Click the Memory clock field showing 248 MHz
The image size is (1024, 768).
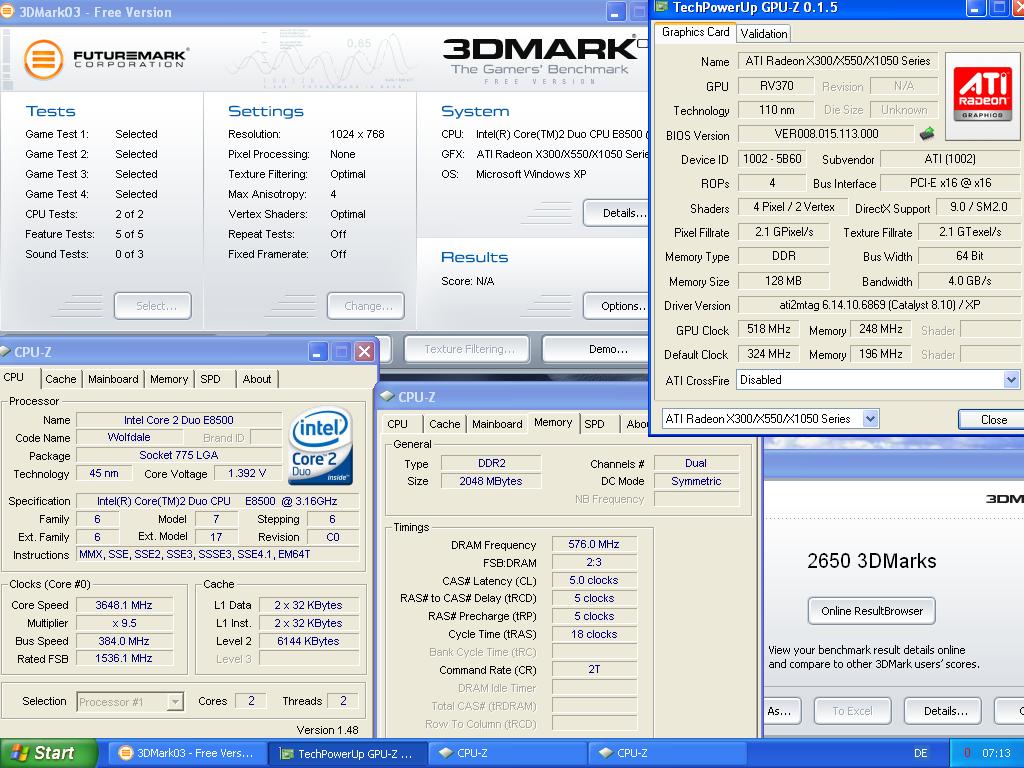click(880, 330)
